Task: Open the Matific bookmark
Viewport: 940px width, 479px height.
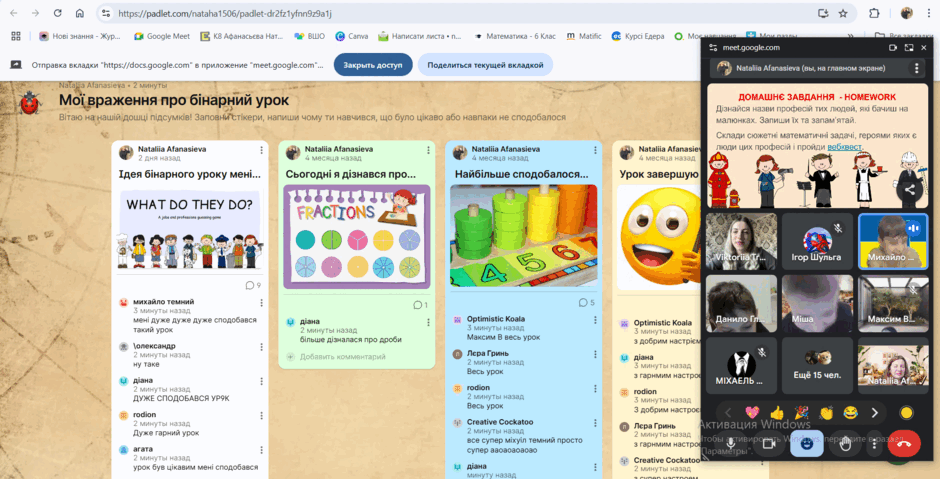Action: (584, 36)
